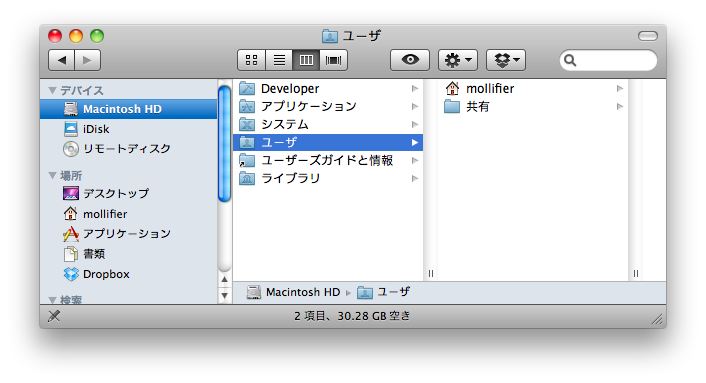Click the Developer folder icon
This screenshot has width=706, height=383.
tap(247, 88)
